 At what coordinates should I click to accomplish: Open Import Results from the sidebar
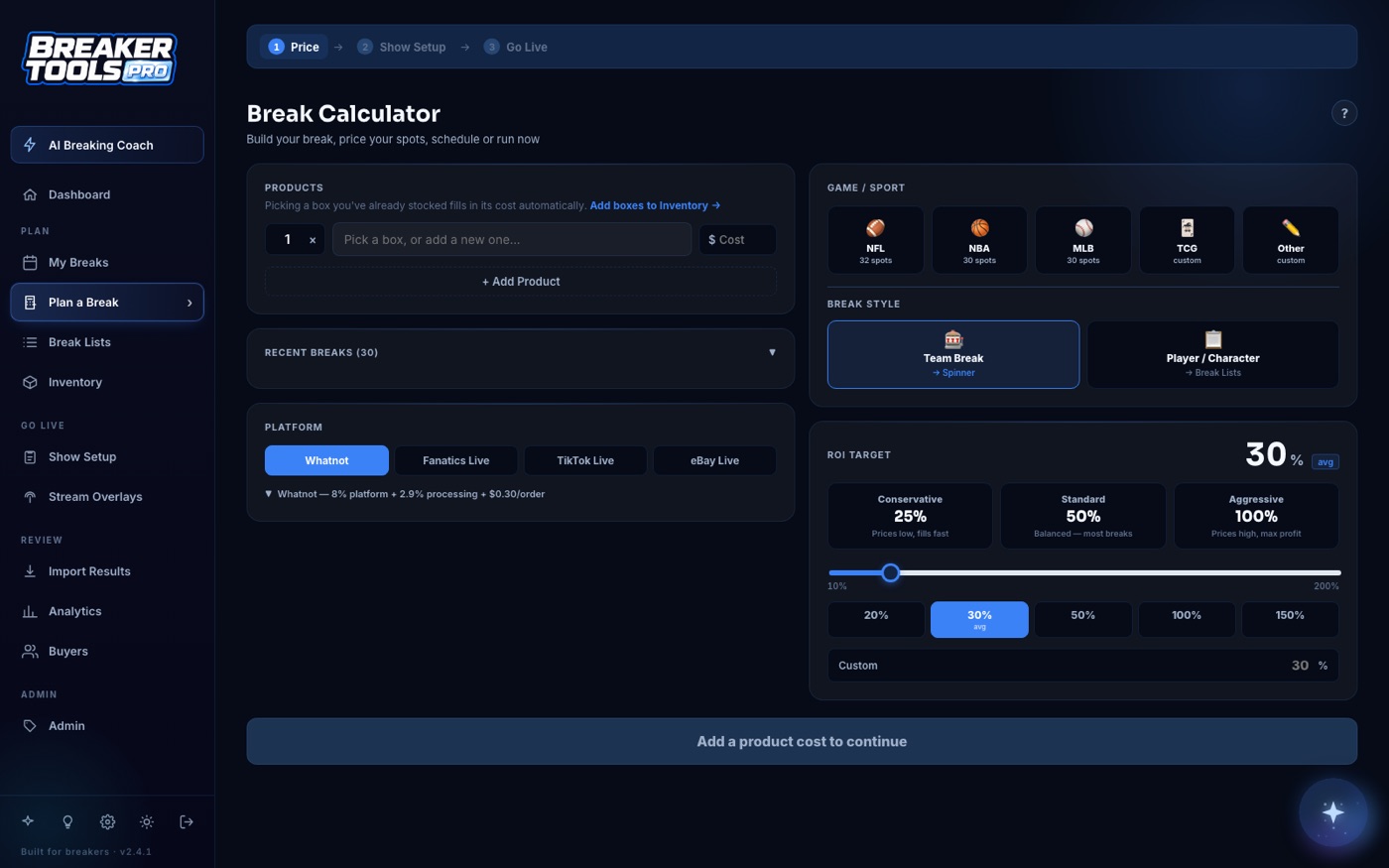point(107,571)
